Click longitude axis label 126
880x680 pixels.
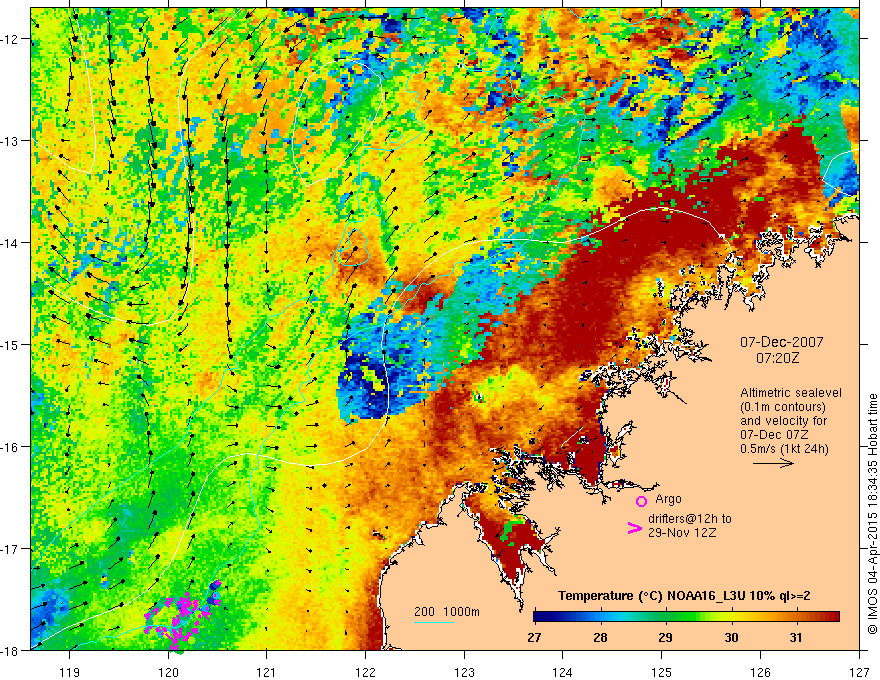(x=760, y=672)
